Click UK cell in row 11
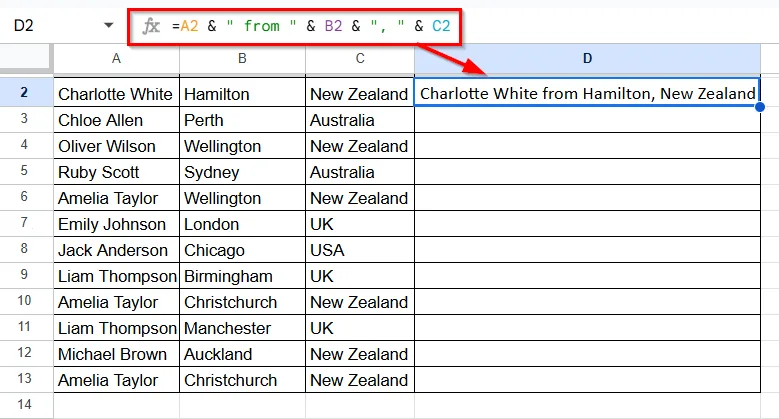779x419 pixels. click(x=360, y=328)
